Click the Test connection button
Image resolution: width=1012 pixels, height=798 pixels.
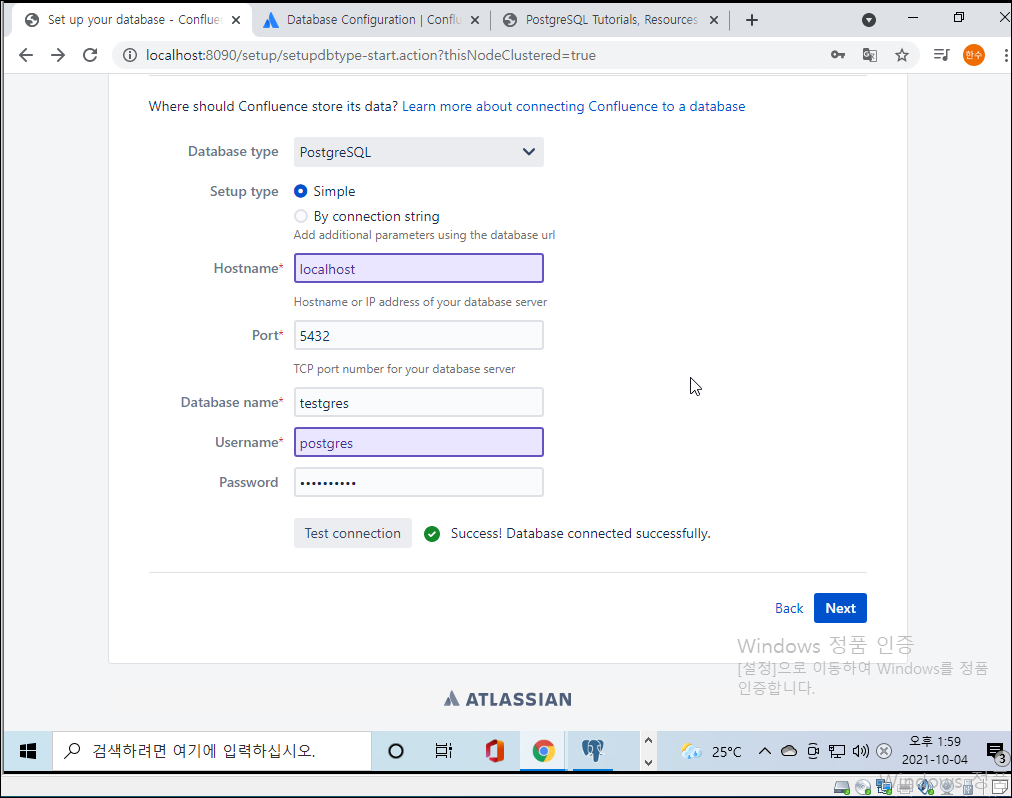point(352,533)
